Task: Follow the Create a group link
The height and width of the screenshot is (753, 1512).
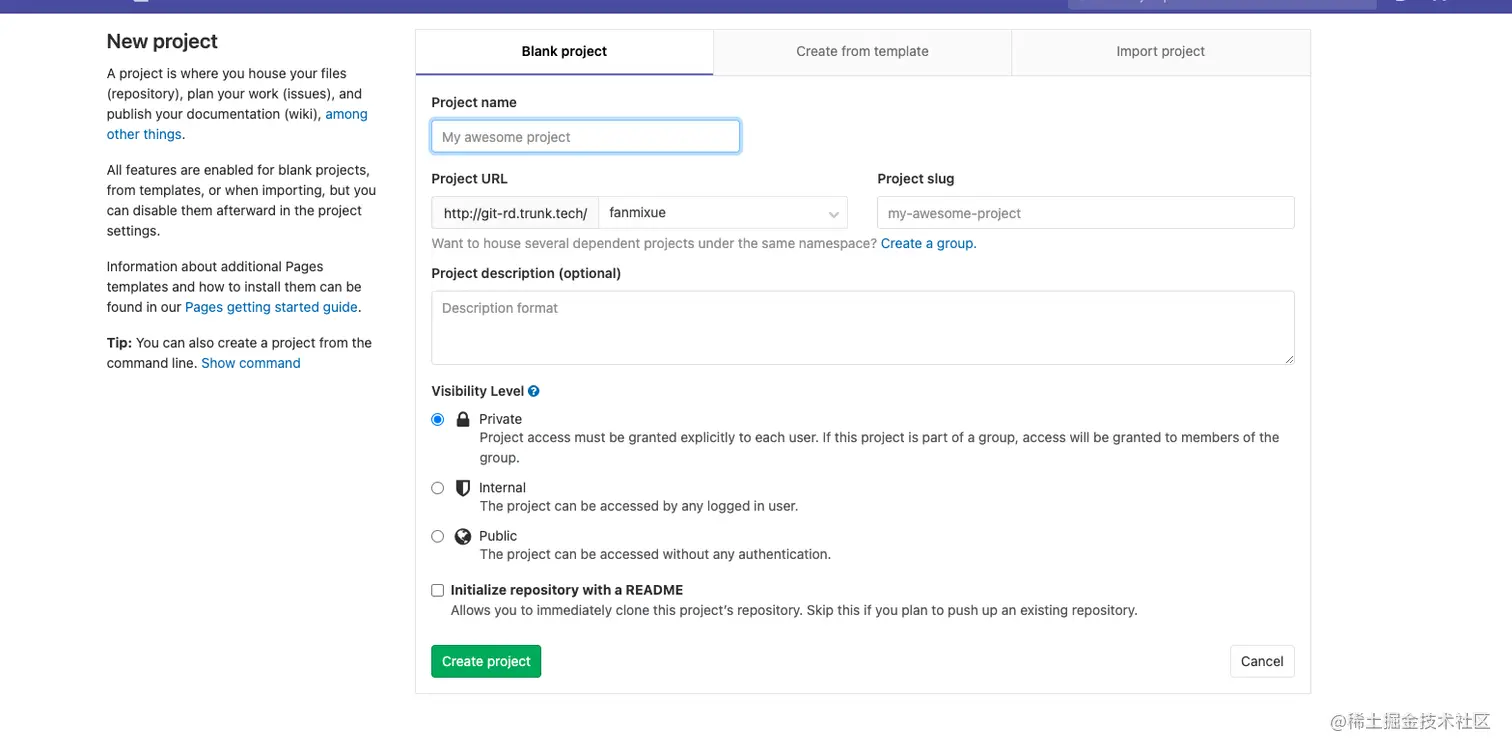Action: [x=927, y=243]
